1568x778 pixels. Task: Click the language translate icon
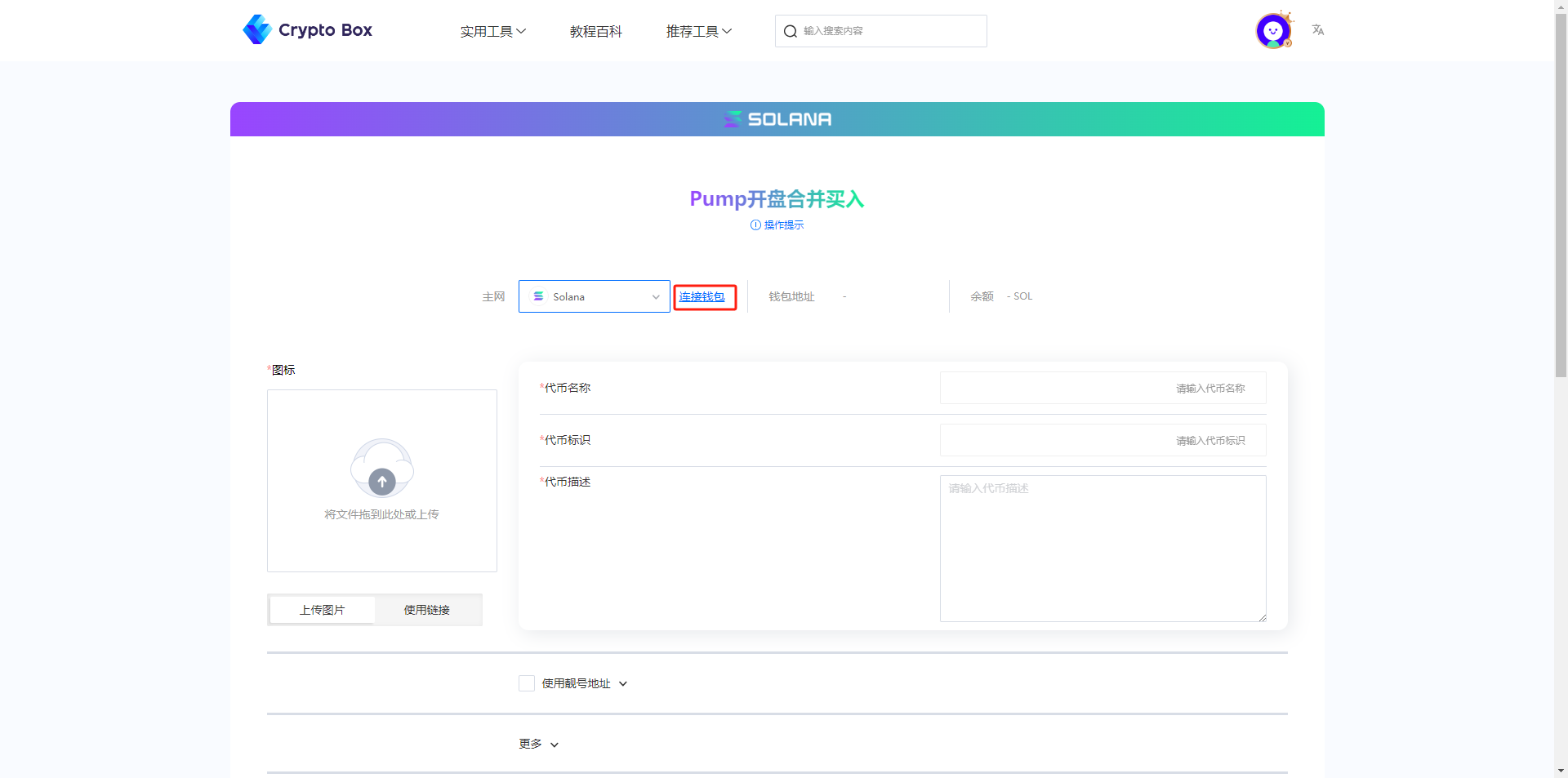1317,30
